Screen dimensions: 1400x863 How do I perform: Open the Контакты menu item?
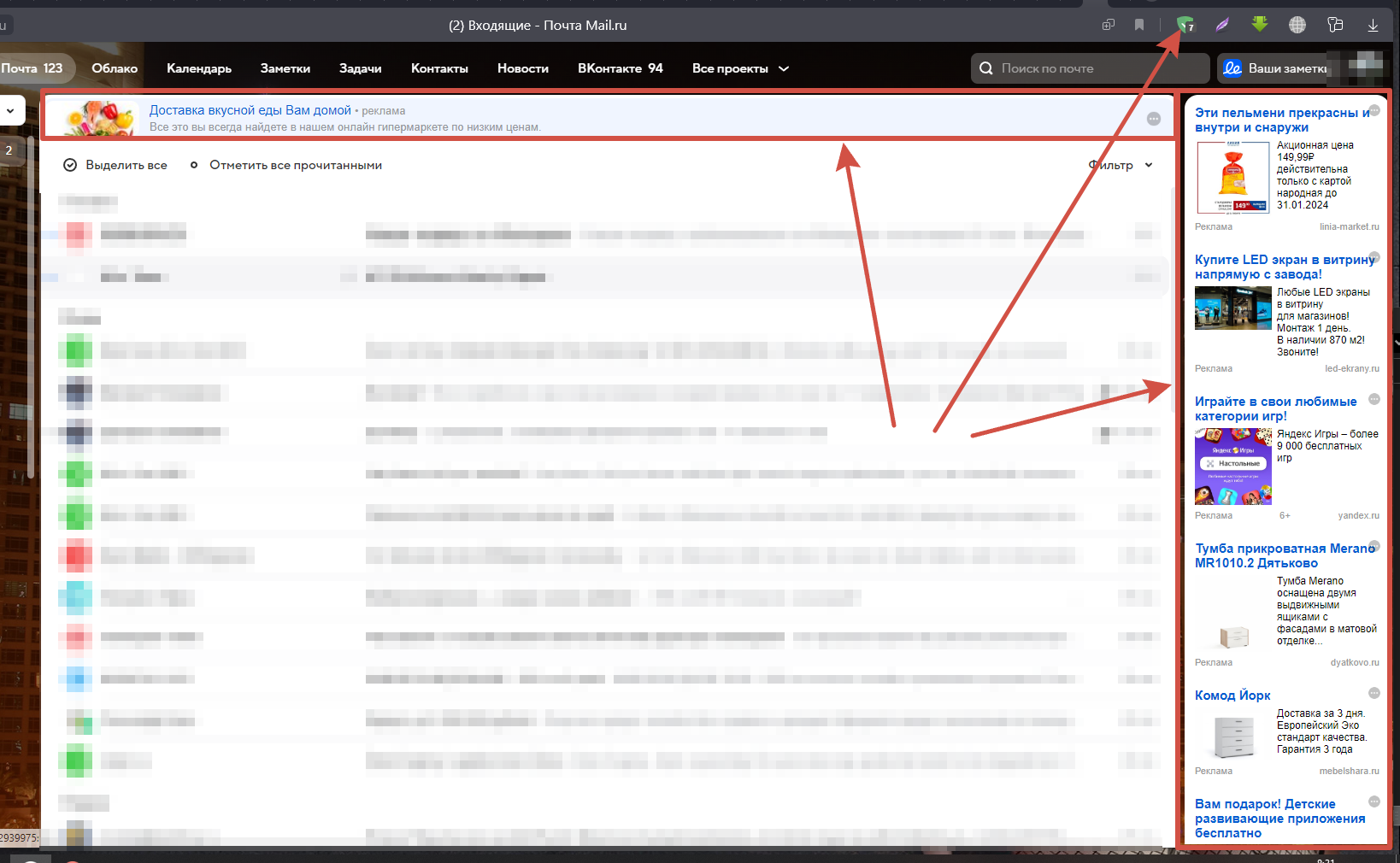[439, 68]
